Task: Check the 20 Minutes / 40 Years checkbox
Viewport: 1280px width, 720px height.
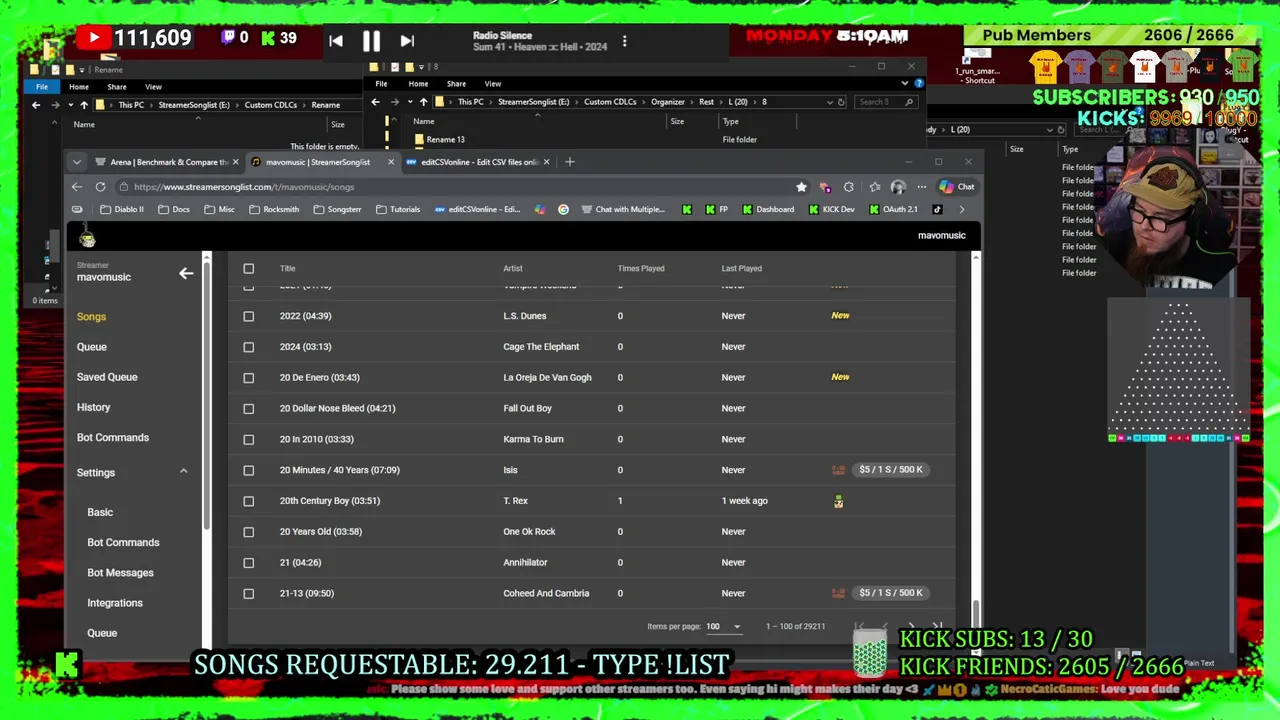Action: point(249,470)
